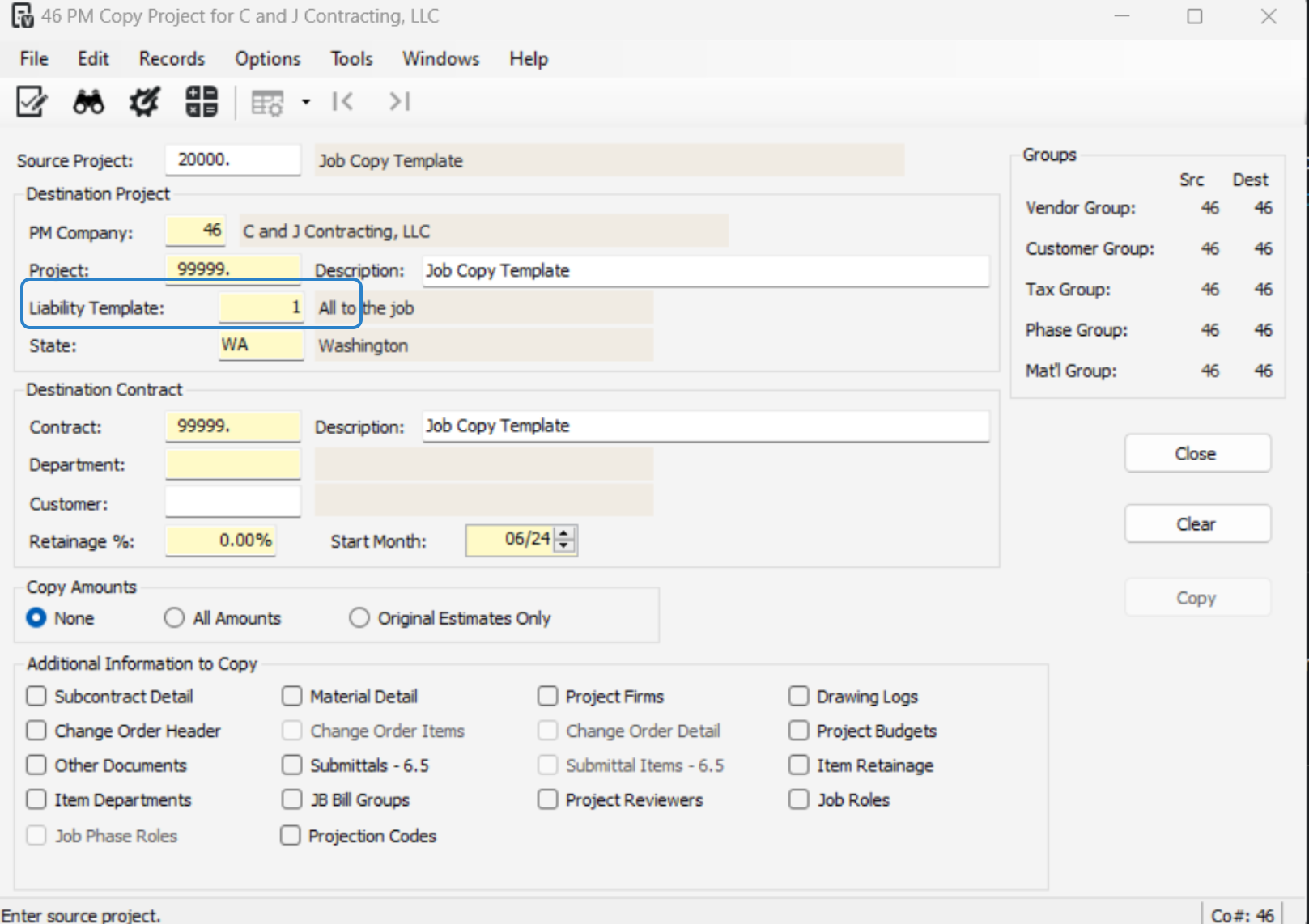Click the edit record toolbar icon

(x=32, y=102)
